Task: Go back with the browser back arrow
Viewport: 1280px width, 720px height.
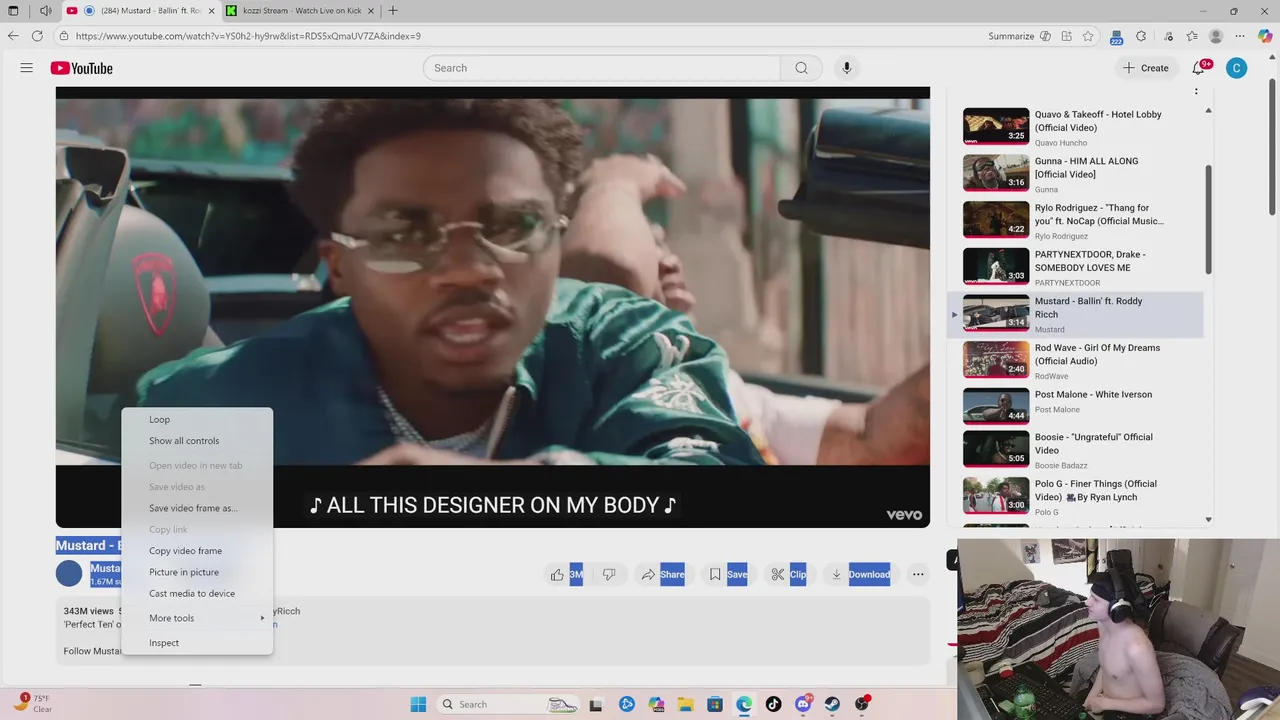Action: (13, 36)
